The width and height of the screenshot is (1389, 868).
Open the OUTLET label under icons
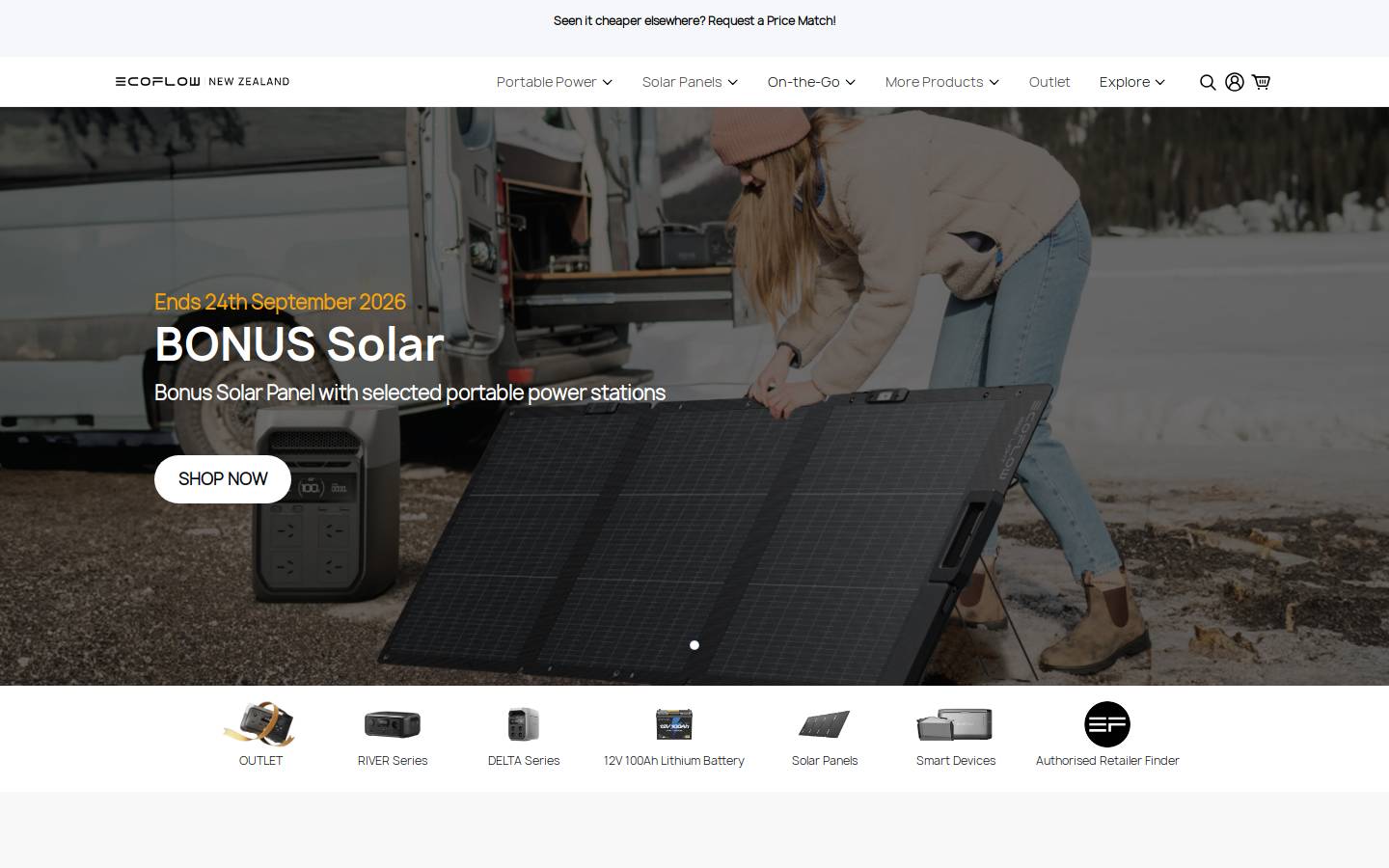coord(260,761)
